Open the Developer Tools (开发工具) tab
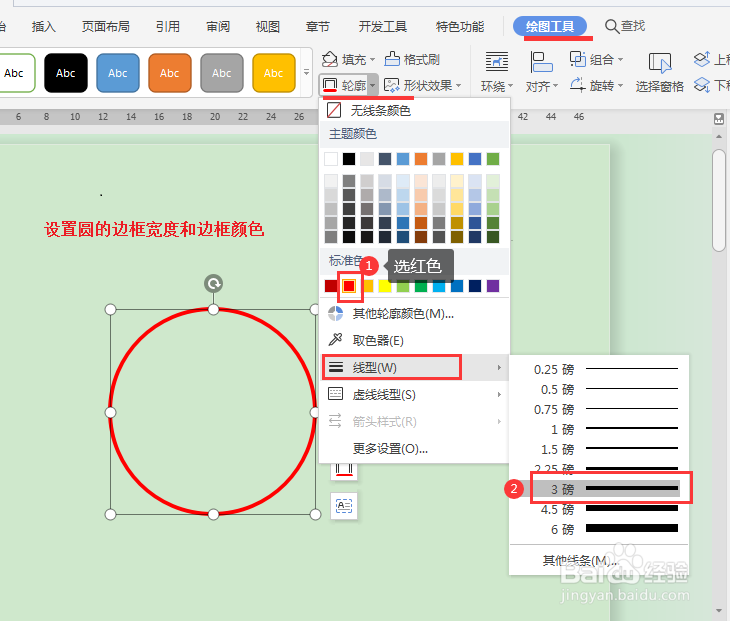 click(383, 27)
